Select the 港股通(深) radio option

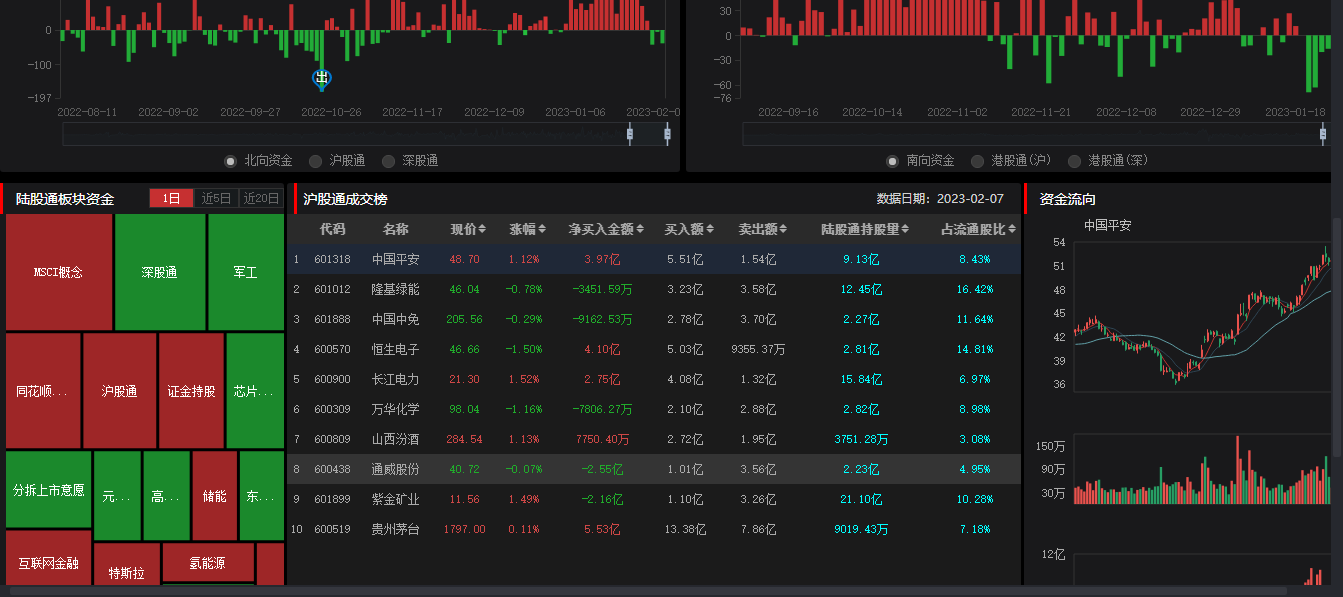[1075, 160]
